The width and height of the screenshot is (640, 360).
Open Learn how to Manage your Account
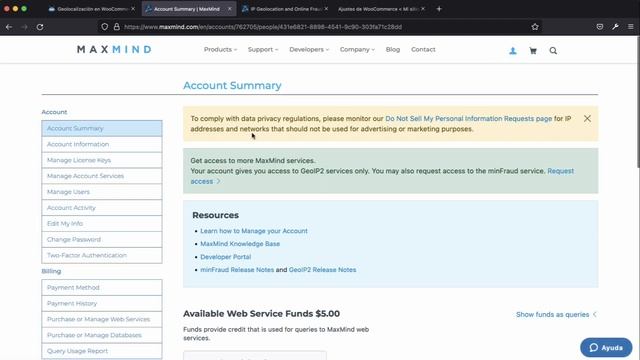254,231
